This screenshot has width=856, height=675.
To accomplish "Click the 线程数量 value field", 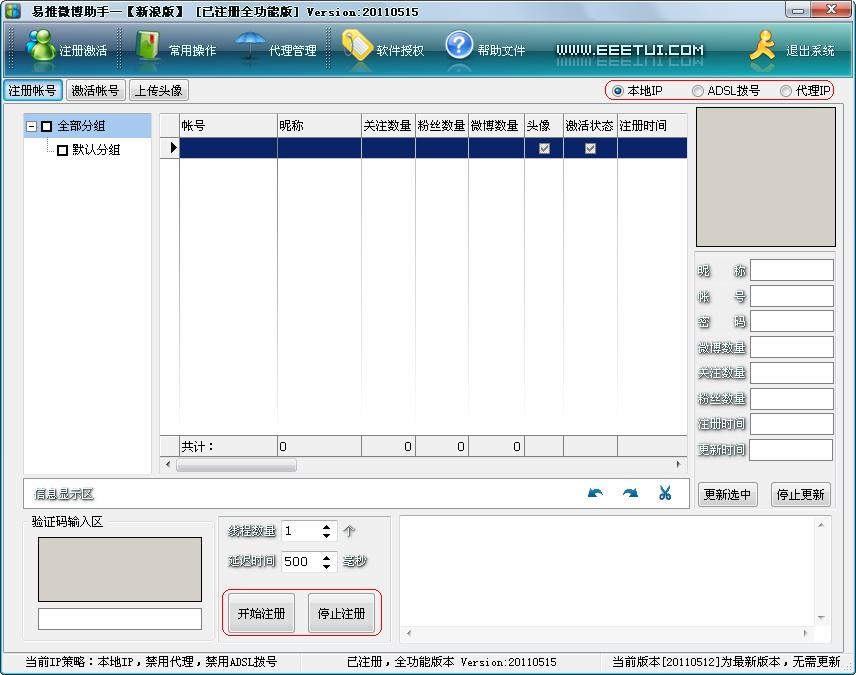I will point(301,531).
